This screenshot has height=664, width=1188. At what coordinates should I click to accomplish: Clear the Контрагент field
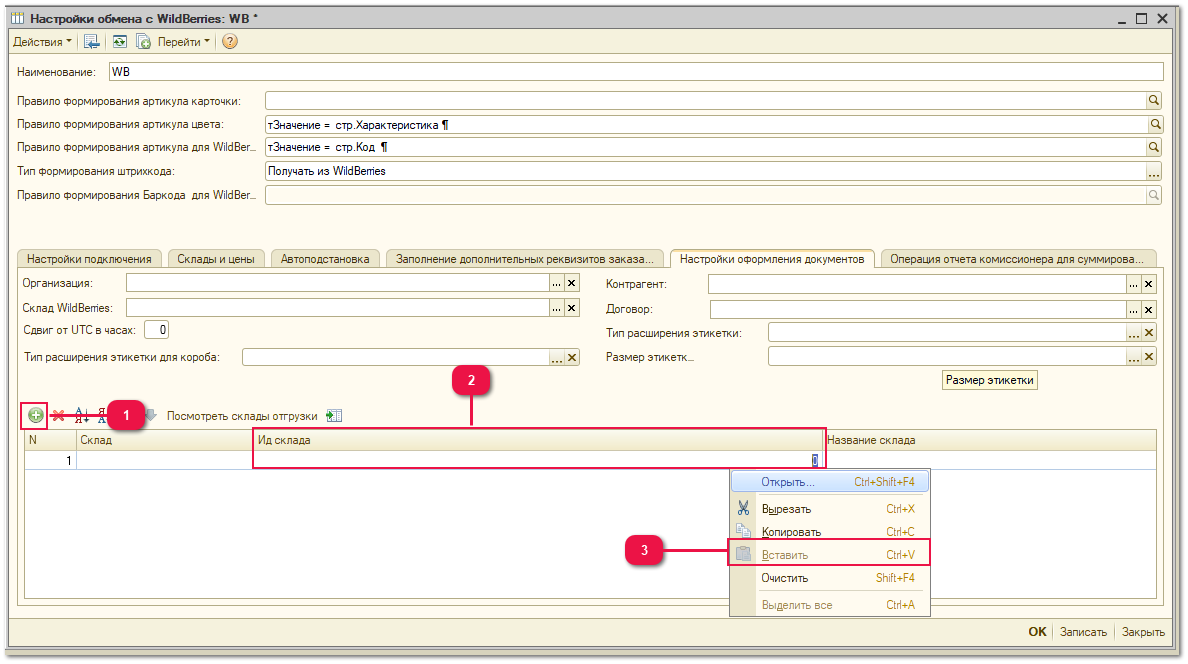pyautogui.click(x=1149, y=284)
